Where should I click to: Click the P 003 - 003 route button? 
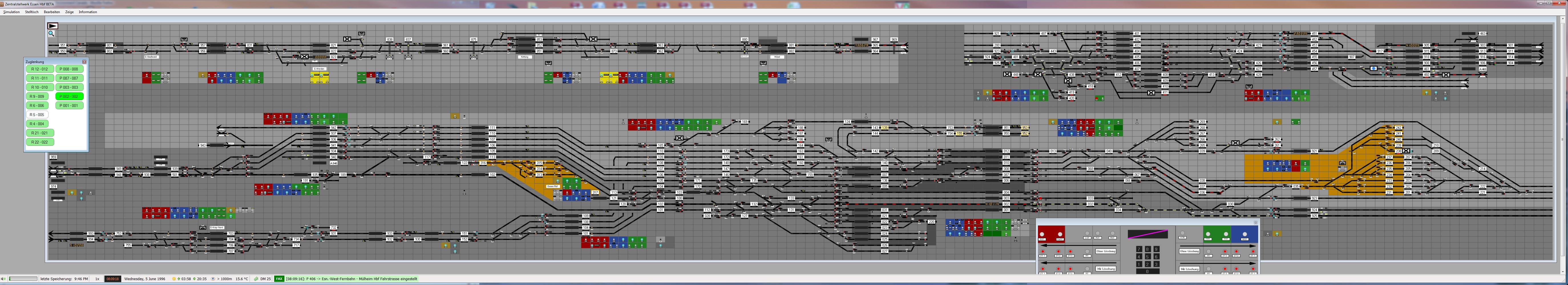[x=69, y=87]
